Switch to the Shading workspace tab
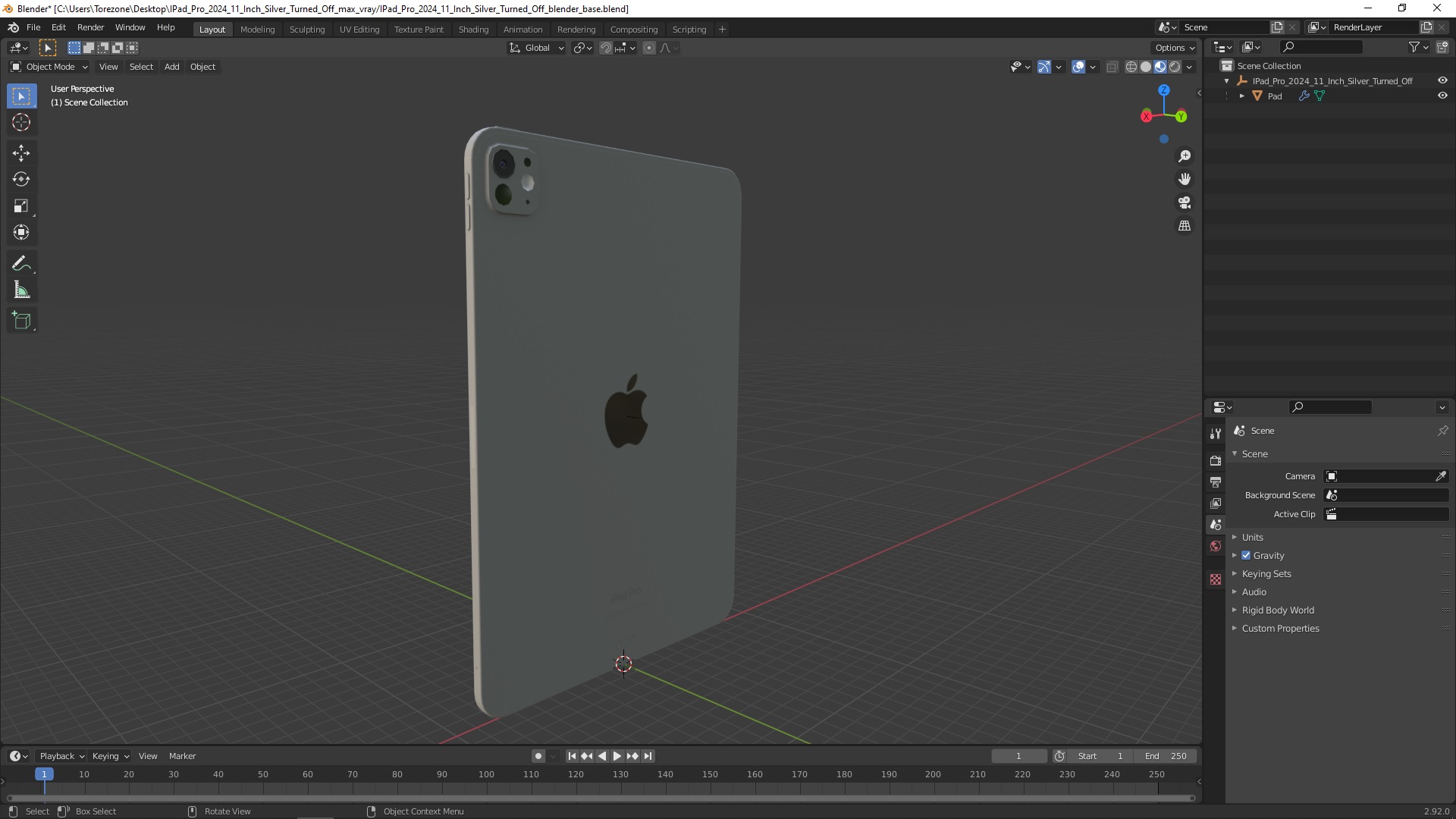The image size is (1456, 819). coord(473,30)
